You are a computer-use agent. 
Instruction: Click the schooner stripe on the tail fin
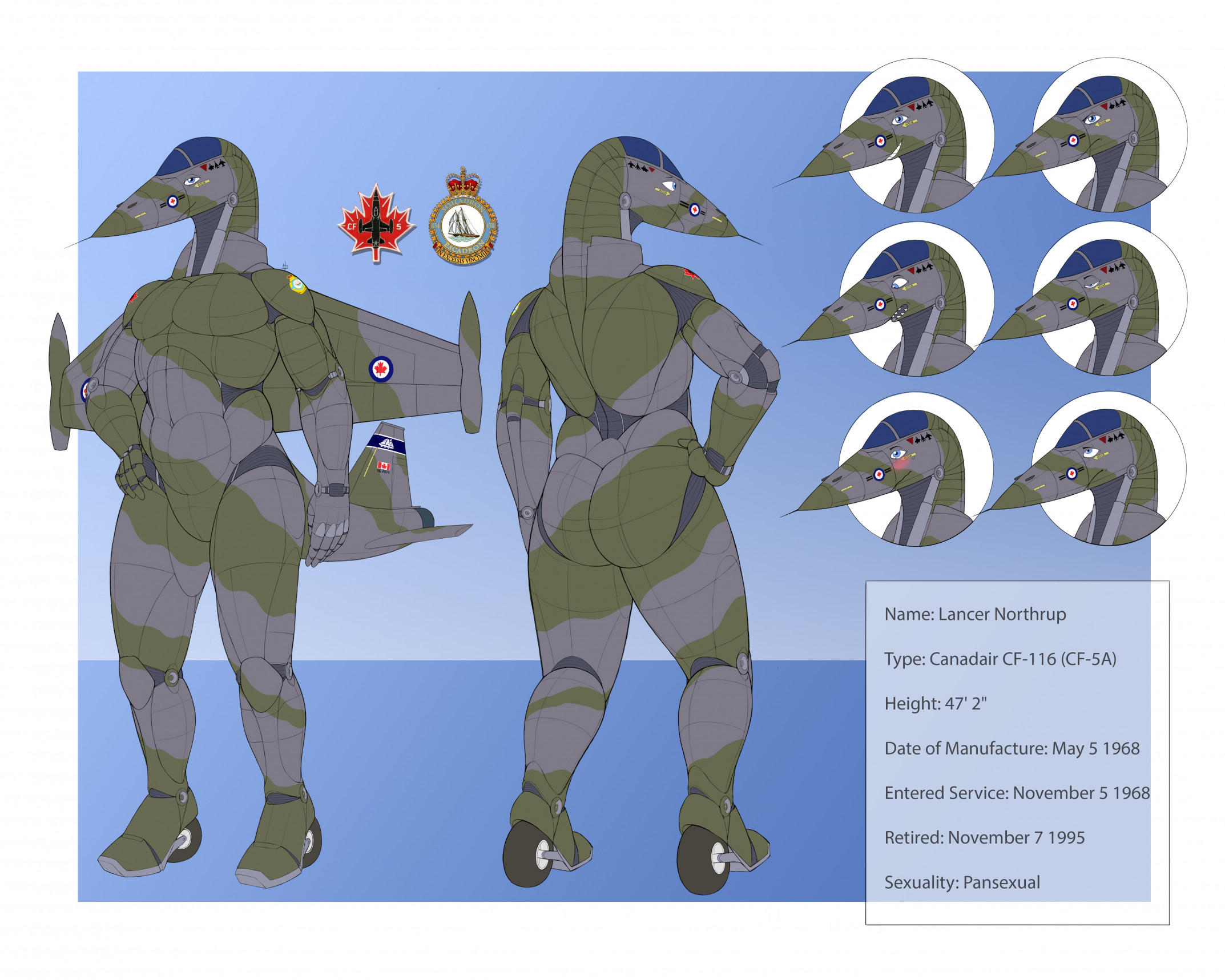coord(386,443)
